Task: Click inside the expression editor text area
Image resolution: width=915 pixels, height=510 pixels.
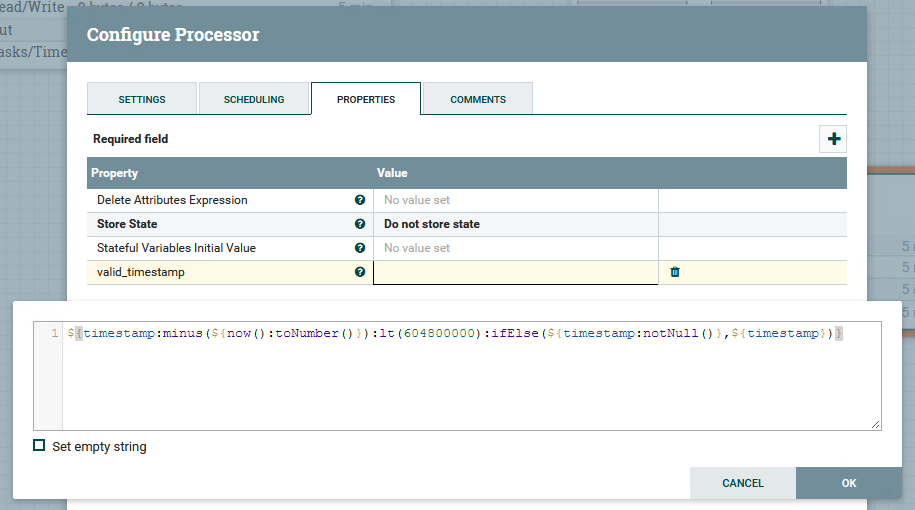Action: click(472, 376)
